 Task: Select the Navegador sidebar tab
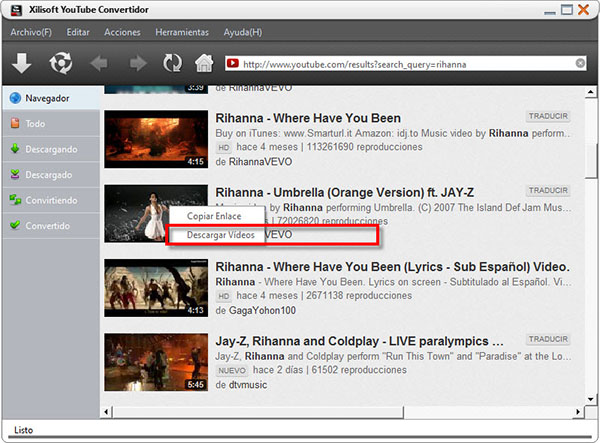[51, 98]
